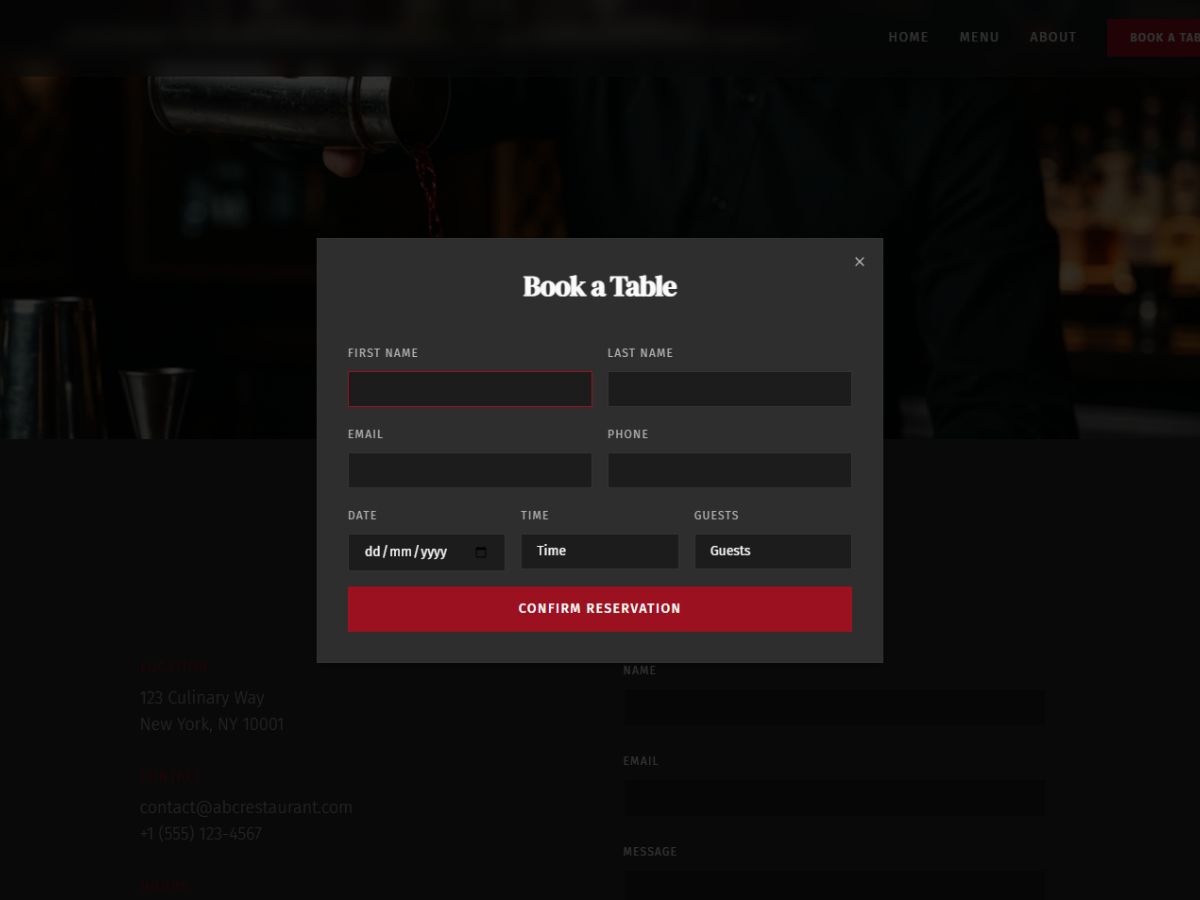Image resolution: width=1200 pixels, height=900 pixels.
Task: Click the contact form Name field
Action: tap(835, 707)
